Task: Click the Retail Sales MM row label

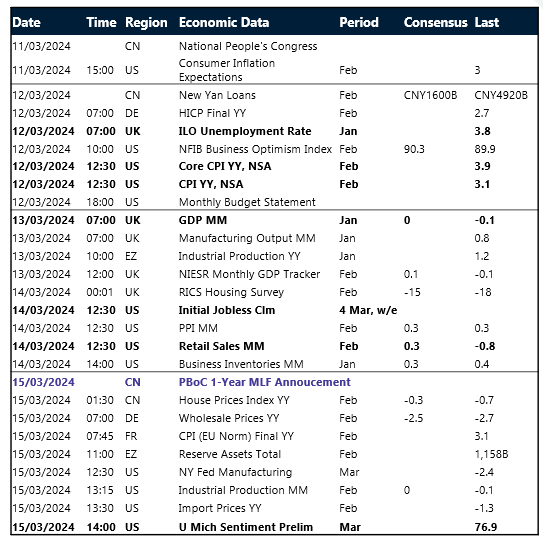Action: pyautogui.click(x=222, y=346)
